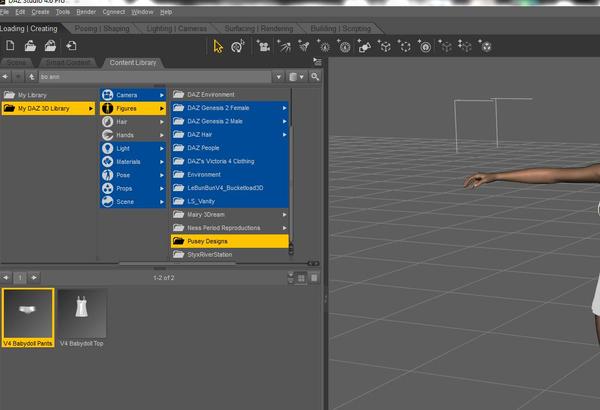Open the pane options menu icon

pyautogui.click(x=317, y=62)
